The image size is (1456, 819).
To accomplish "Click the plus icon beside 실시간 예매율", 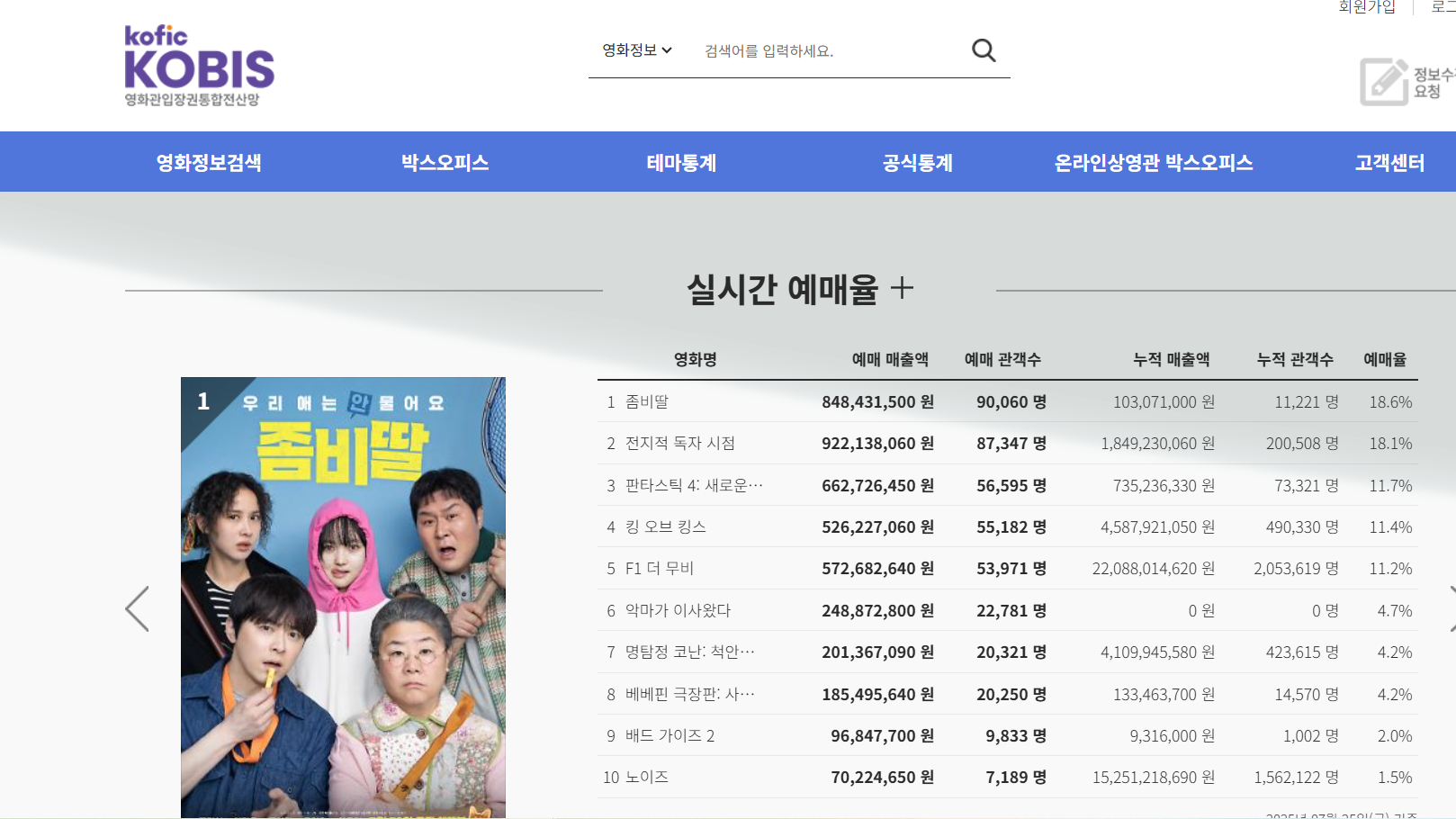I will [x=902, y=288].
